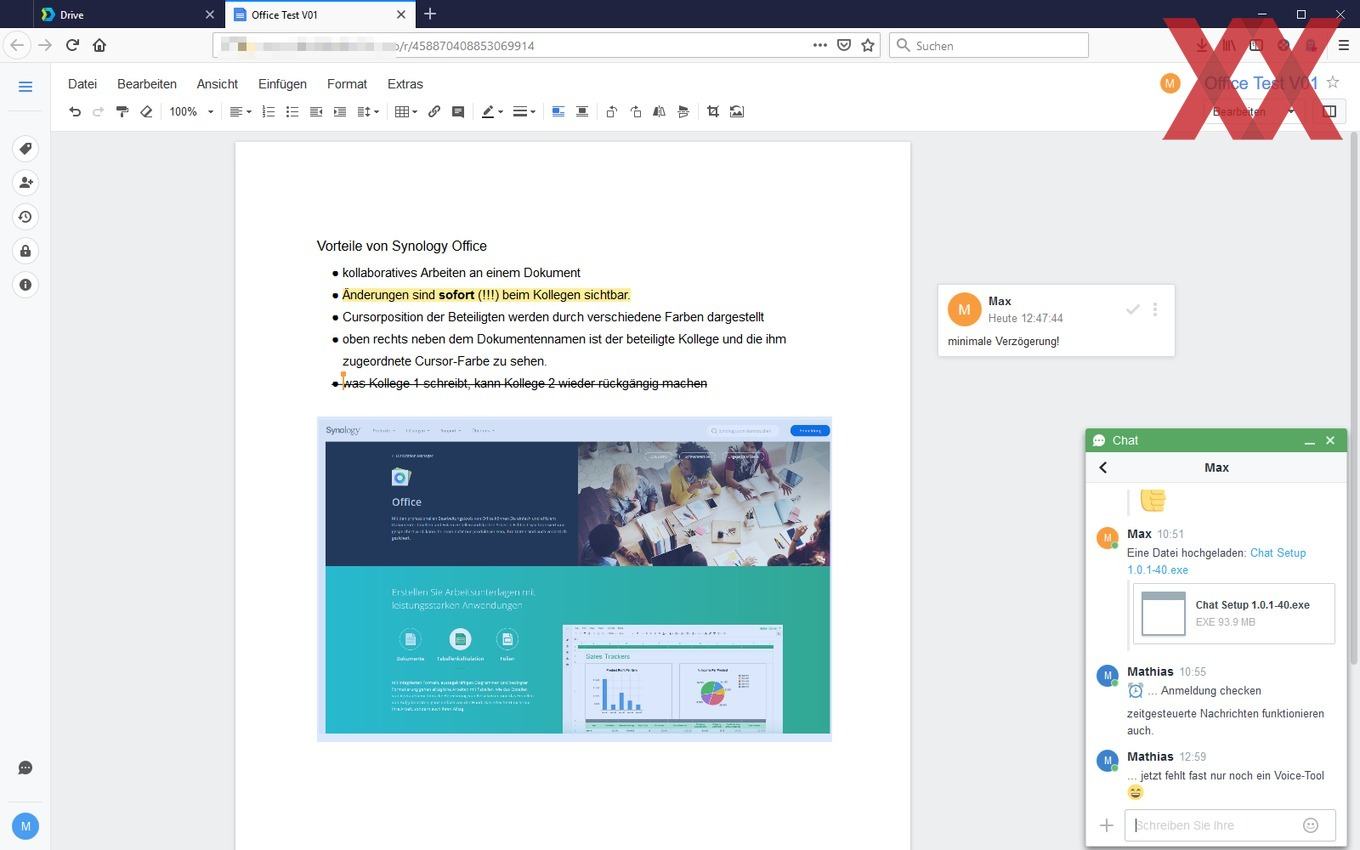Clear formatting with the eraser icon
Image resolution: width=1360 pixels, height=850 pixels.
pyautogui.click(x=146, y=112)
